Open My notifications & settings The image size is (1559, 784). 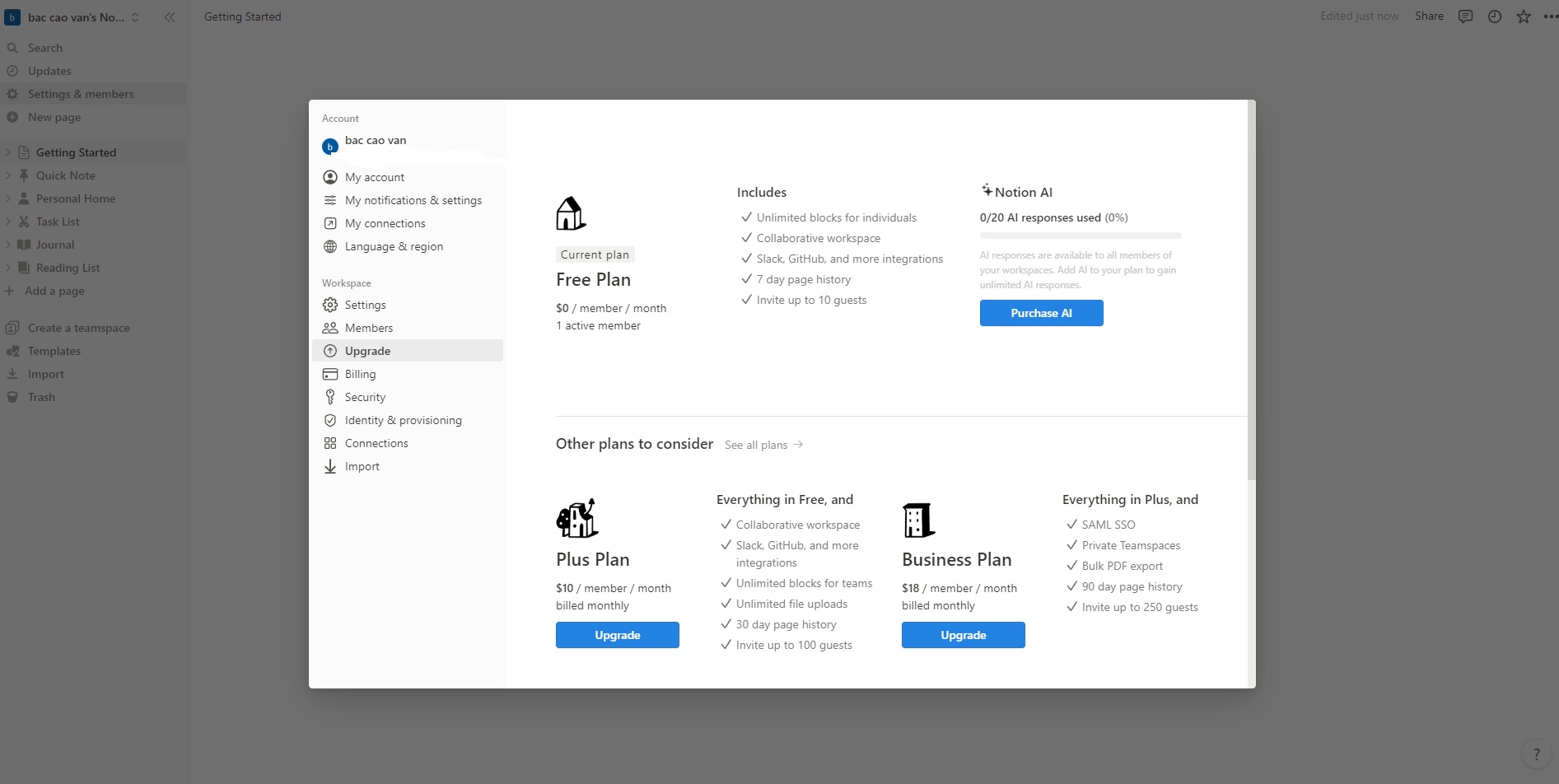coord(408,200)
